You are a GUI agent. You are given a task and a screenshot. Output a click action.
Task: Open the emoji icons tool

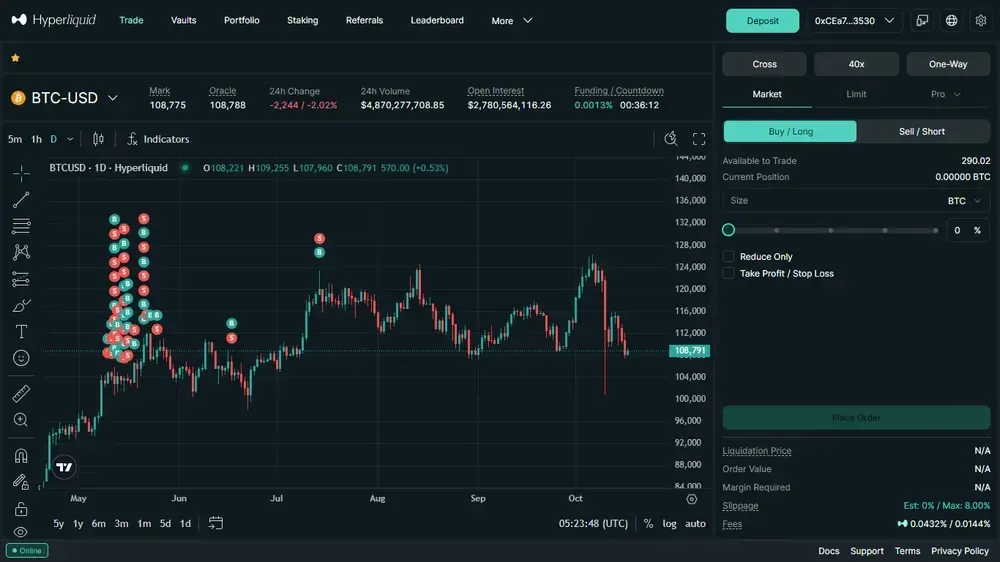[x=21, y=358]
